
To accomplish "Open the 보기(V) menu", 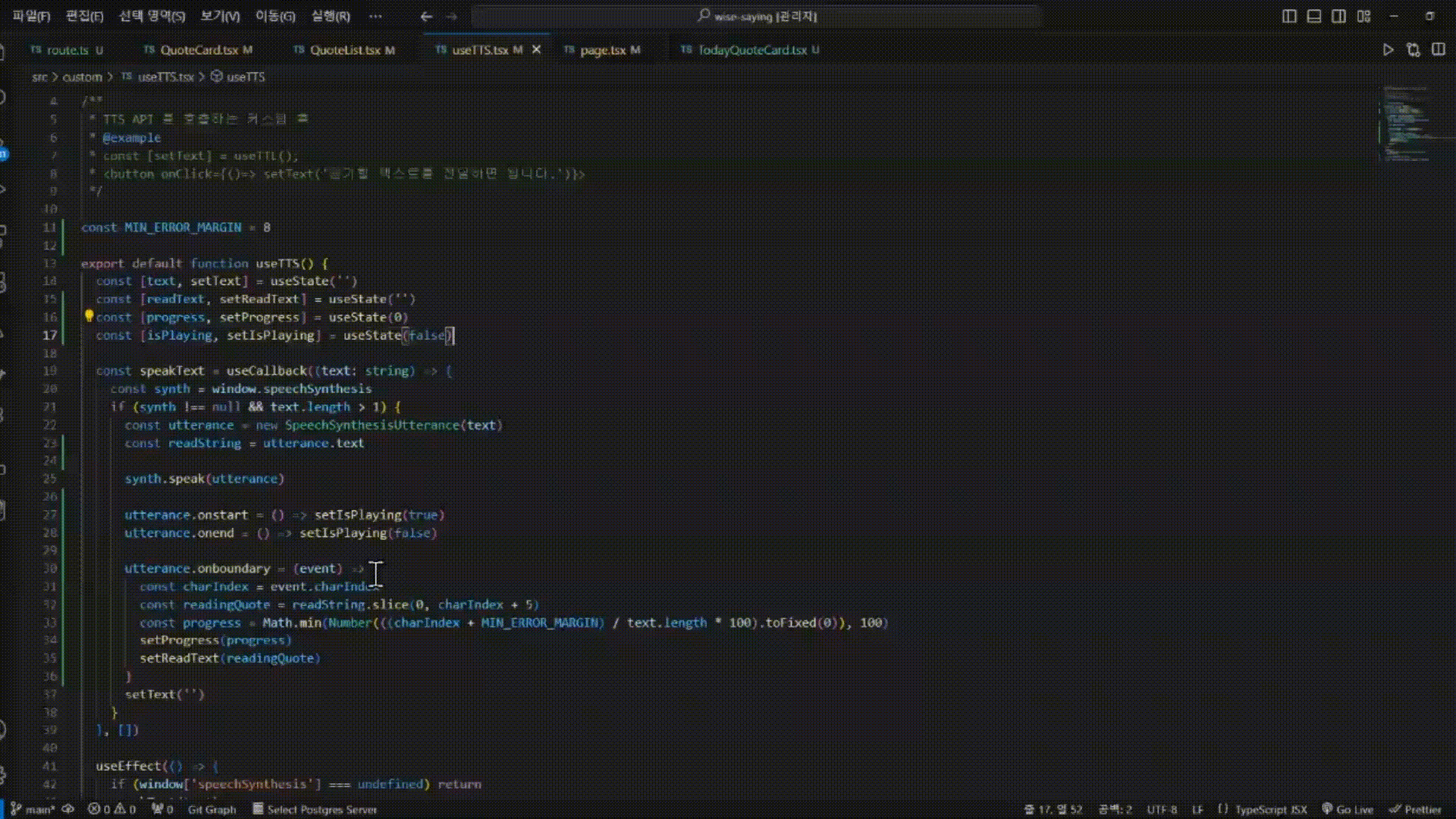I will pyautogui.click(x=220, y=16).
